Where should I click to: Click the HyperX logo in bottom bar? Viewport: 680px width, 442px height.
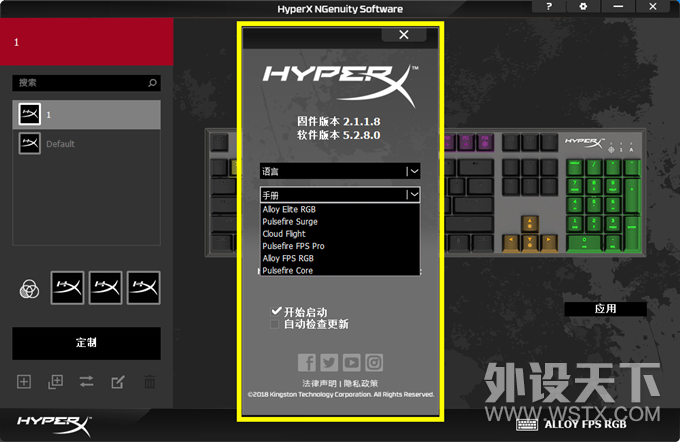pos(54,426)
